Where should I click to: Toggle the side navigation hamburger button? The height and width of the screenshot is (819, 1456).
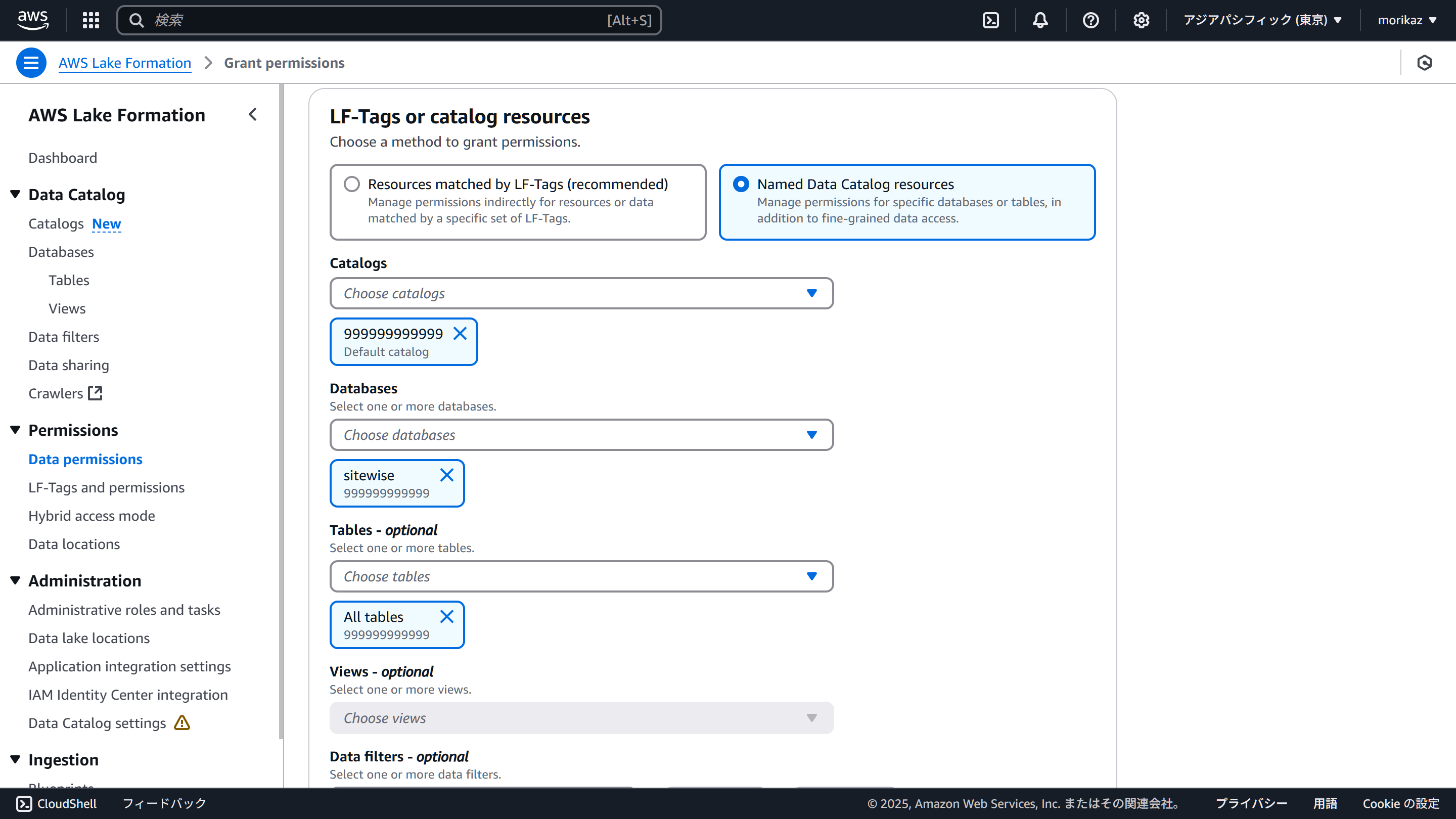(x=31, y=63)
